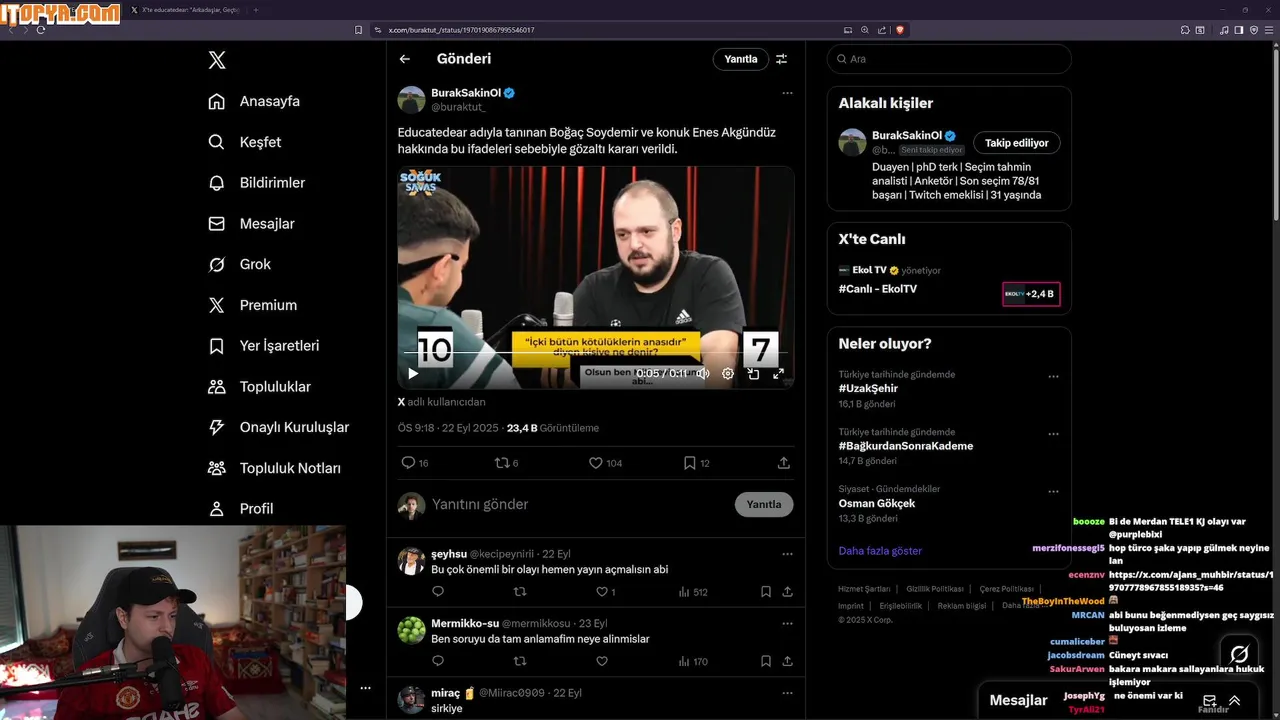Open more options on Mermikko-su's reply
The width and height of the screenshot is (1280, 720).
(x=787, y=623)
